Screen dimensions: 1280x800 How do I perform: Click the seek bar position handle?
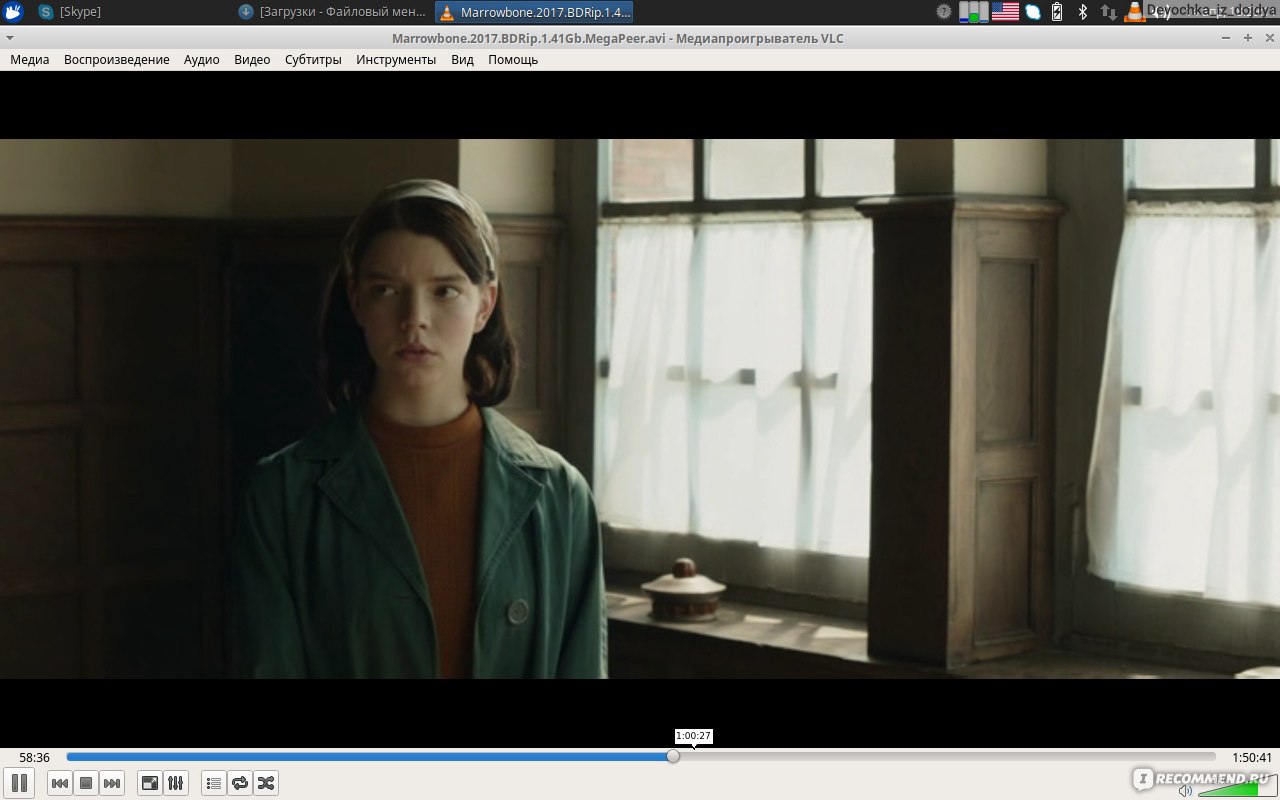click(673, 757)
